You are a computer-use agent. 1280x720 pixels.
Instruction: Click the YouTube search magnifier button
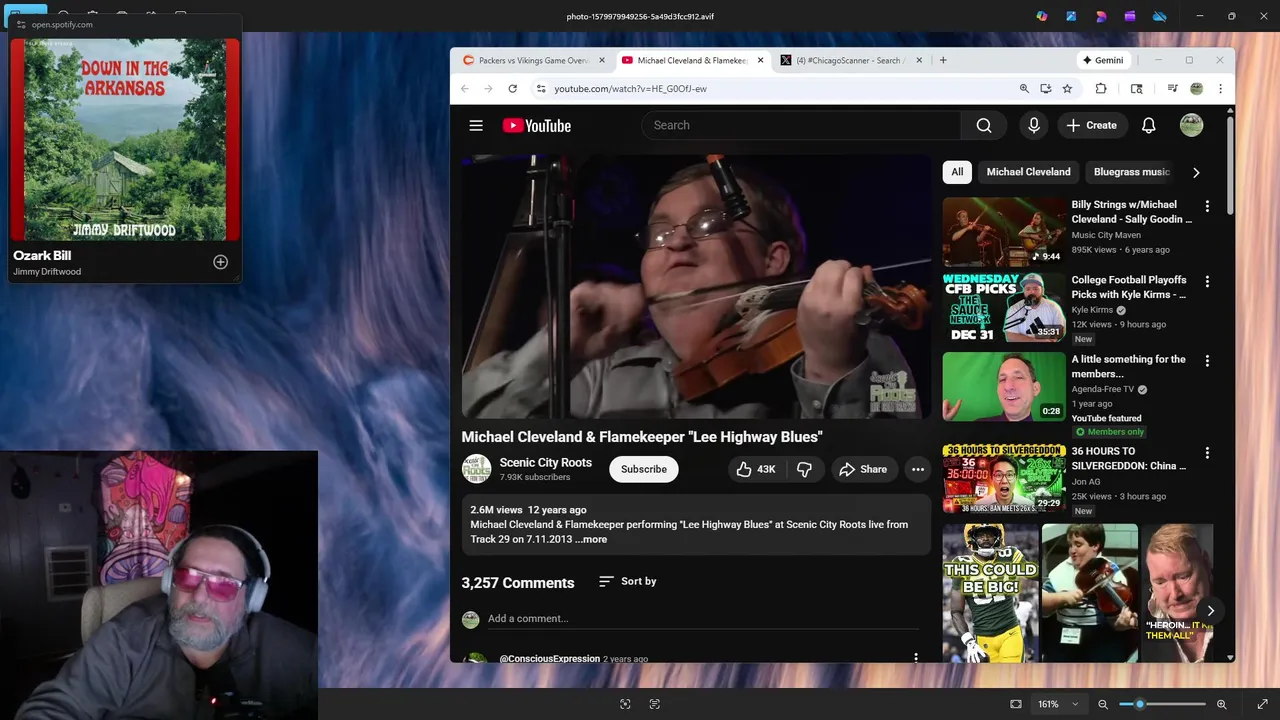point(984,125)
